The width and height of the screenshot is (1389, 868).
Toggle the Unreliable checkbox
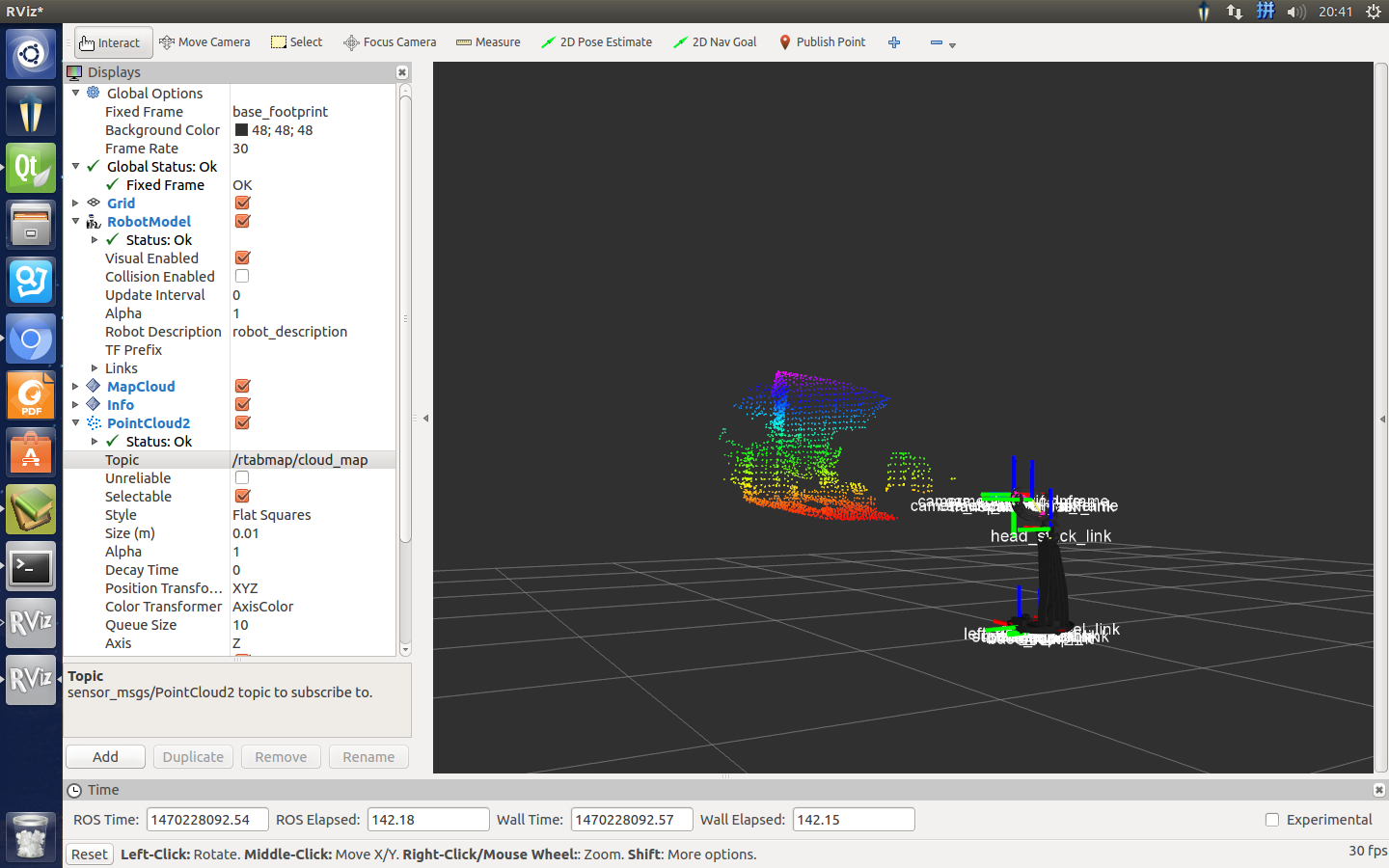(x=242, y=478)
